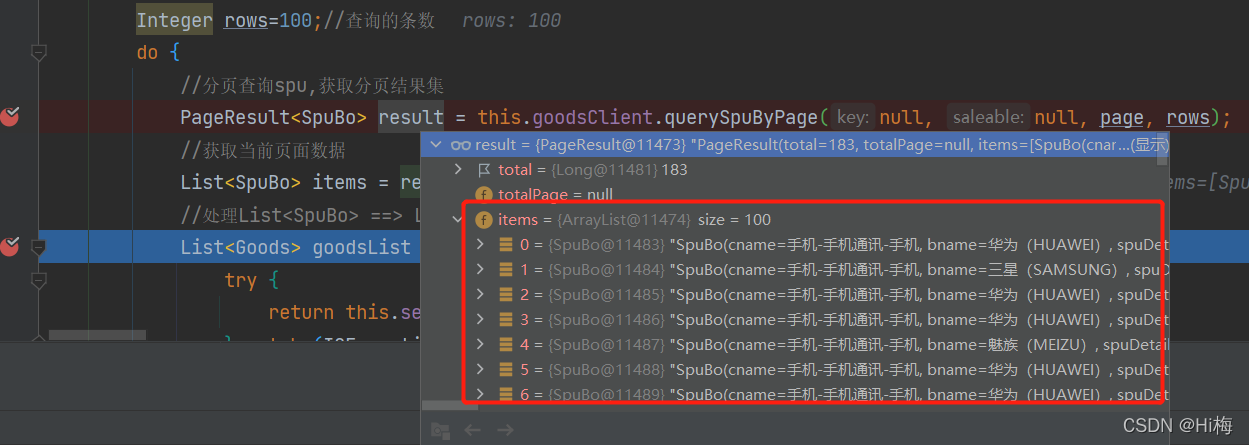Expand element 2 SpuBo@11485

481,295
